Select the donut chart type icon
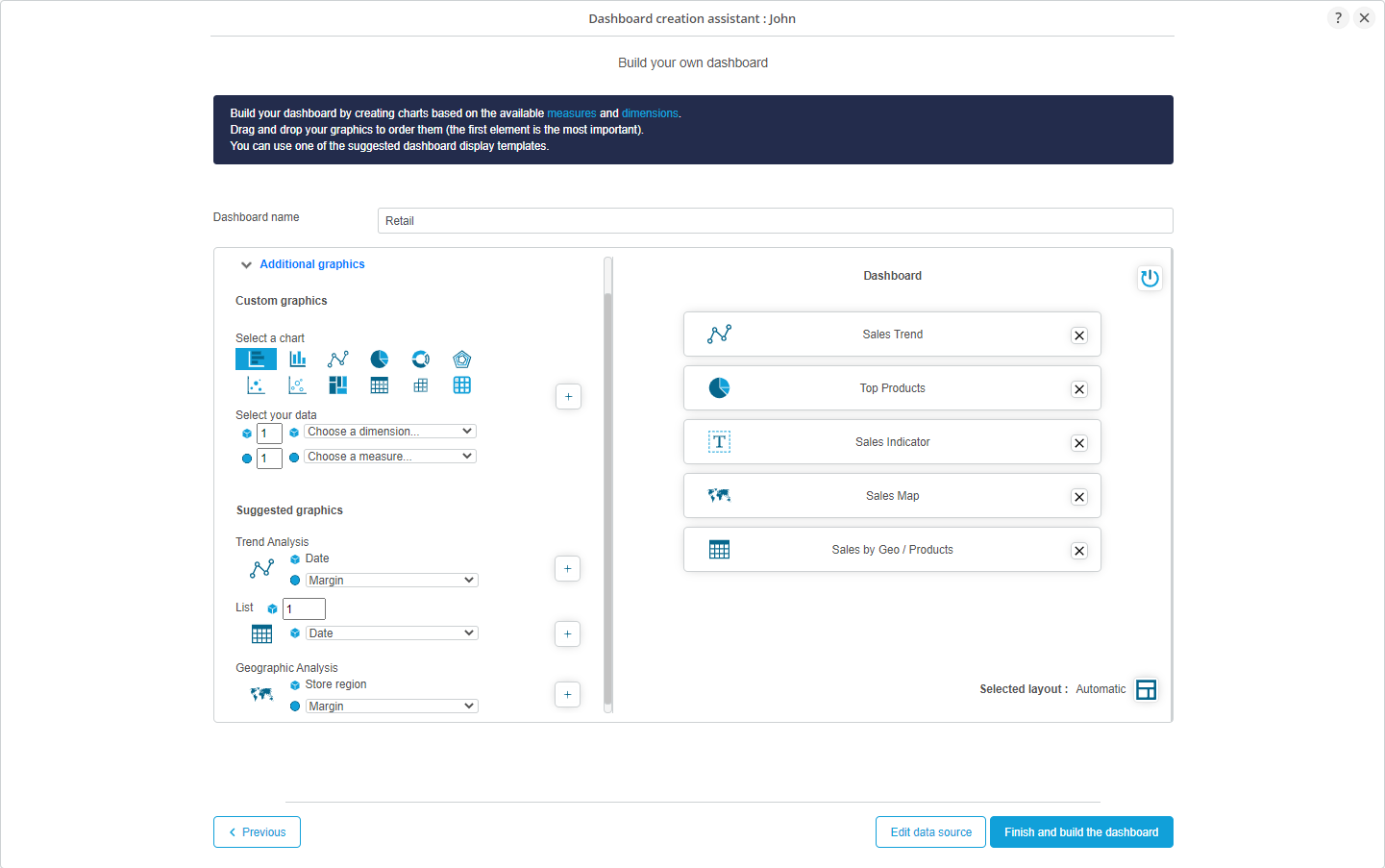Viewport: 1385px width, 868px height. click(x=421, y=359)
